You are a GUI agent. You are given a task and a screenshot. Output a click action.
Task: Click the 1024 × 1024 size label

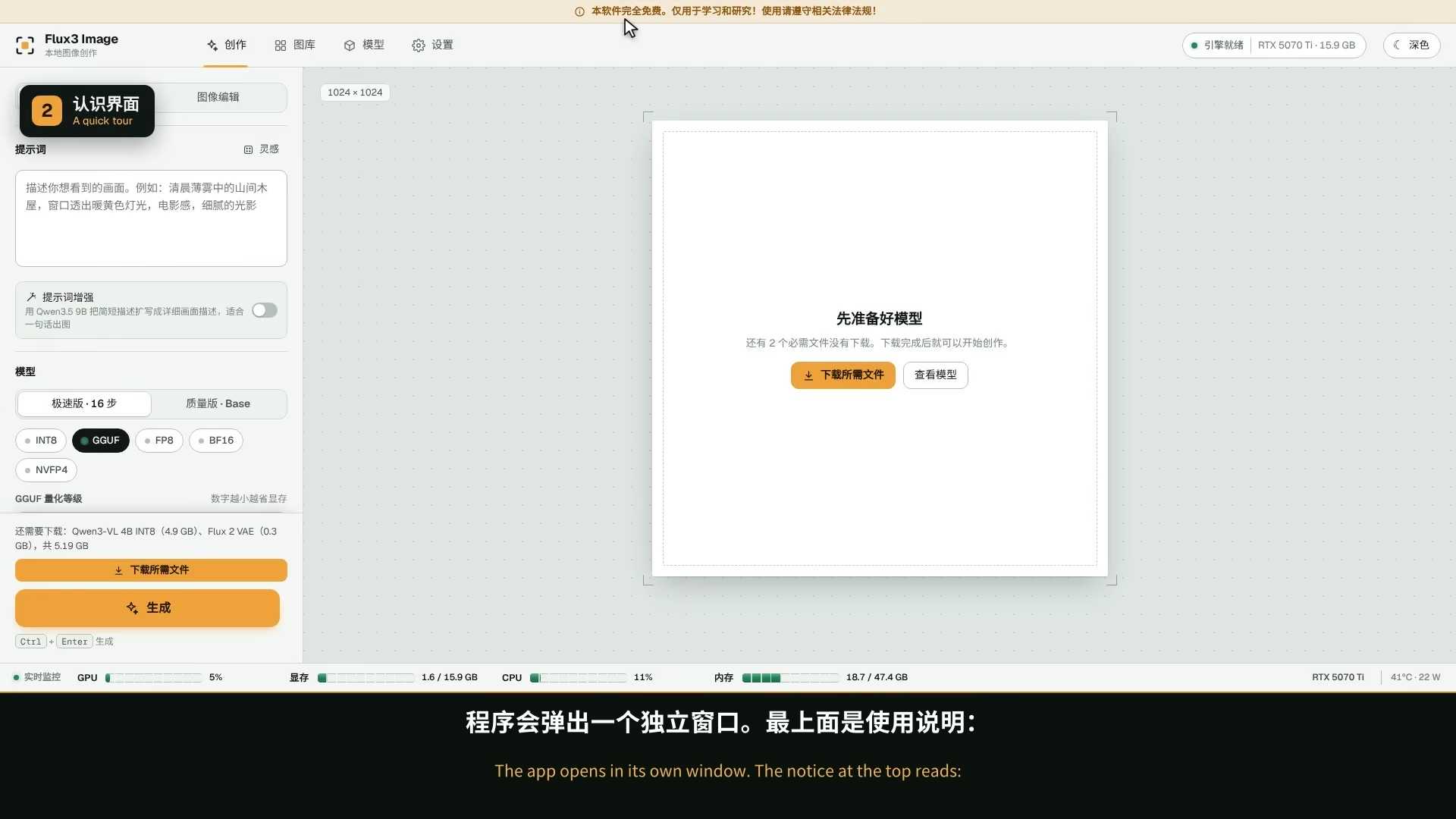coord(355,93)
